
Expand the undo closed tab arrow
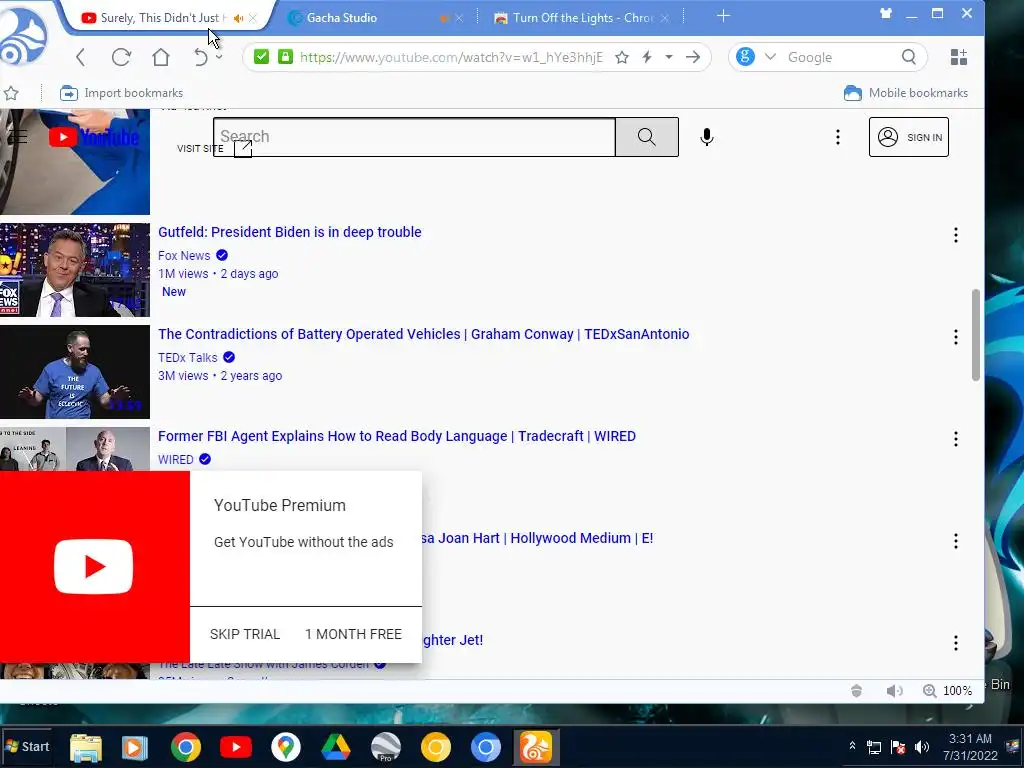219,57
